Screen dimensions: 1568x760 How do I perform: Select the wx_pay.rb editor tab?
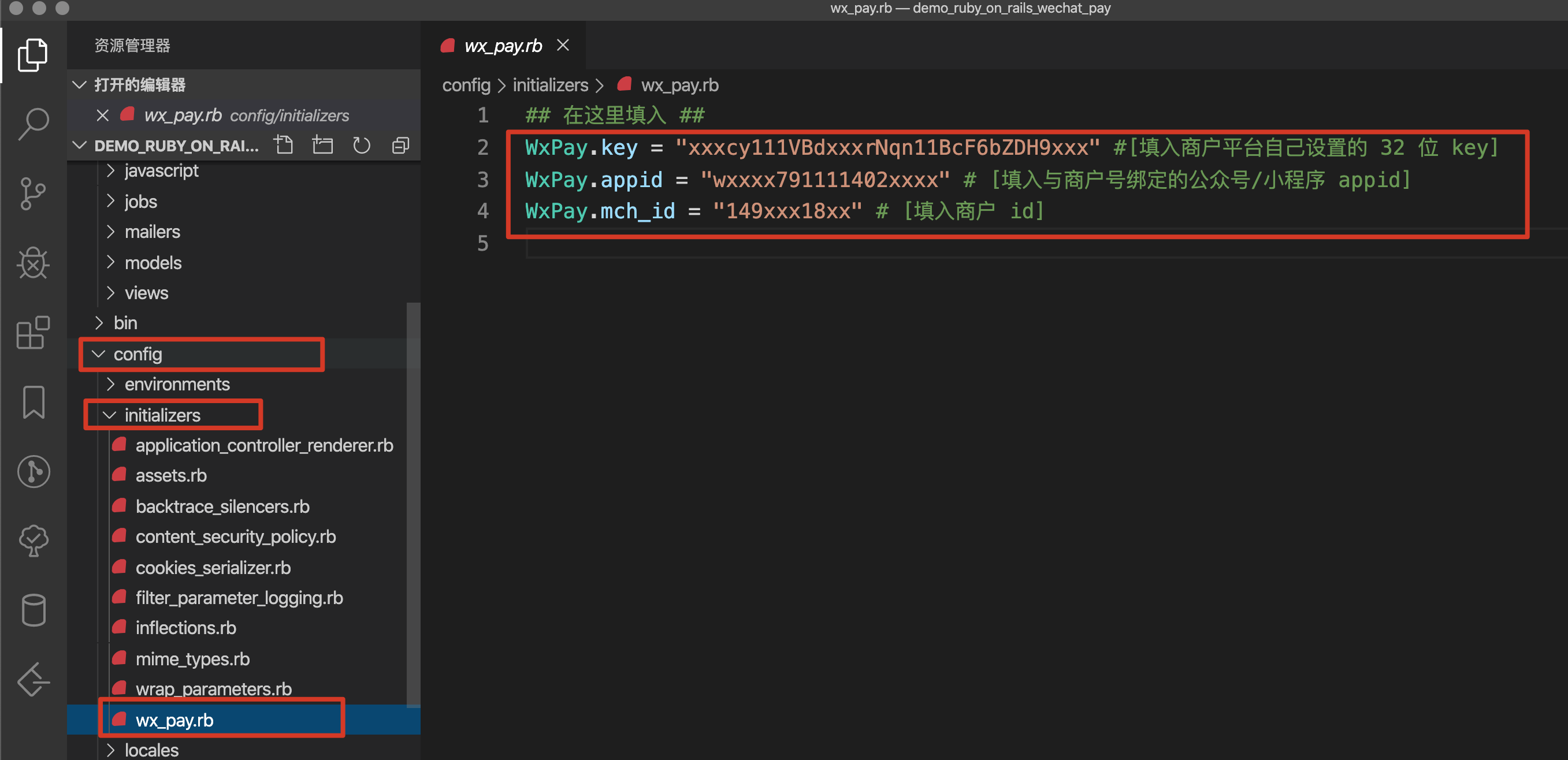[x=502, y=46]
